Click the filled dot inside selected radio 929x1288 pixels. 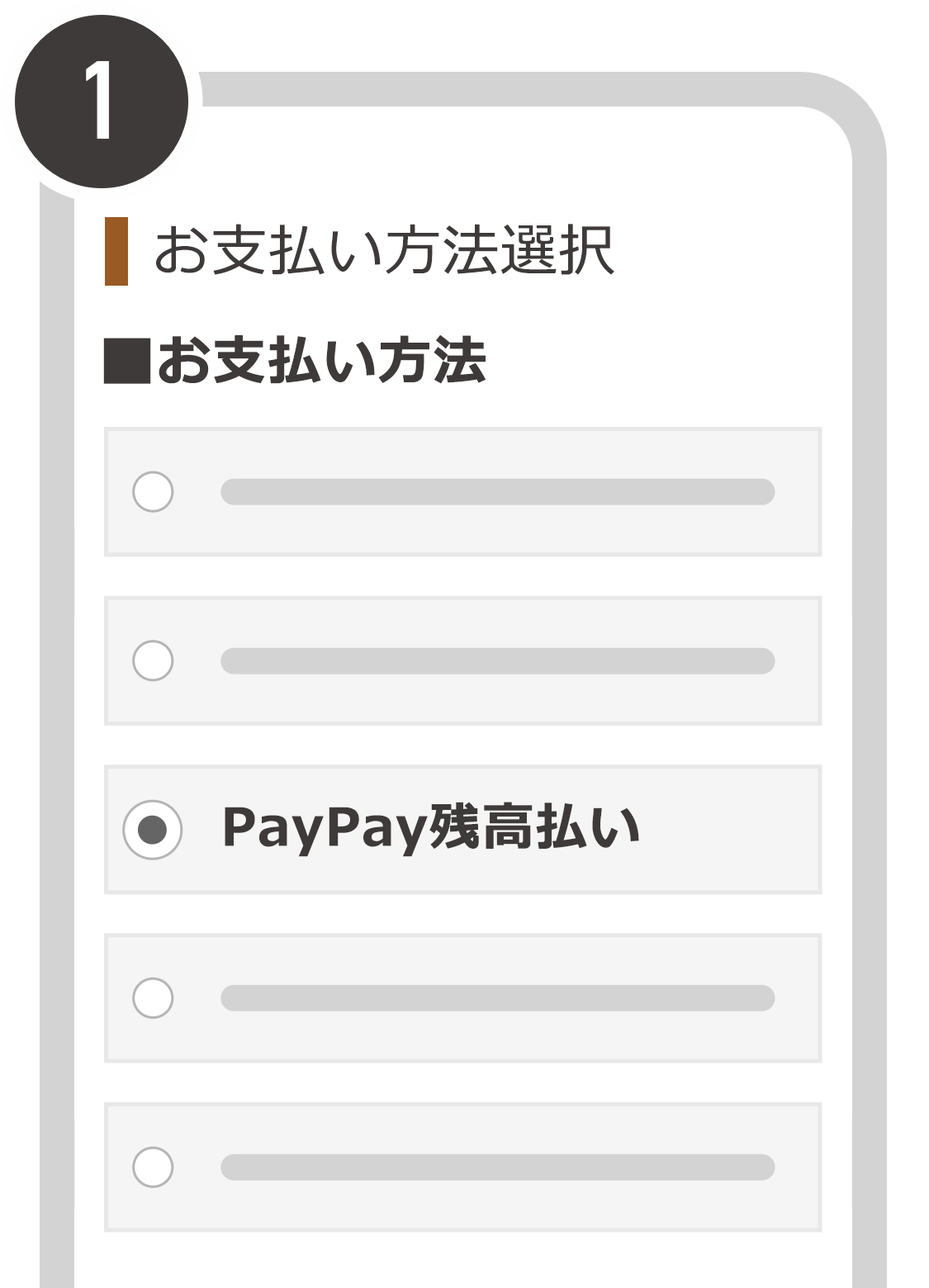[153, 830]
